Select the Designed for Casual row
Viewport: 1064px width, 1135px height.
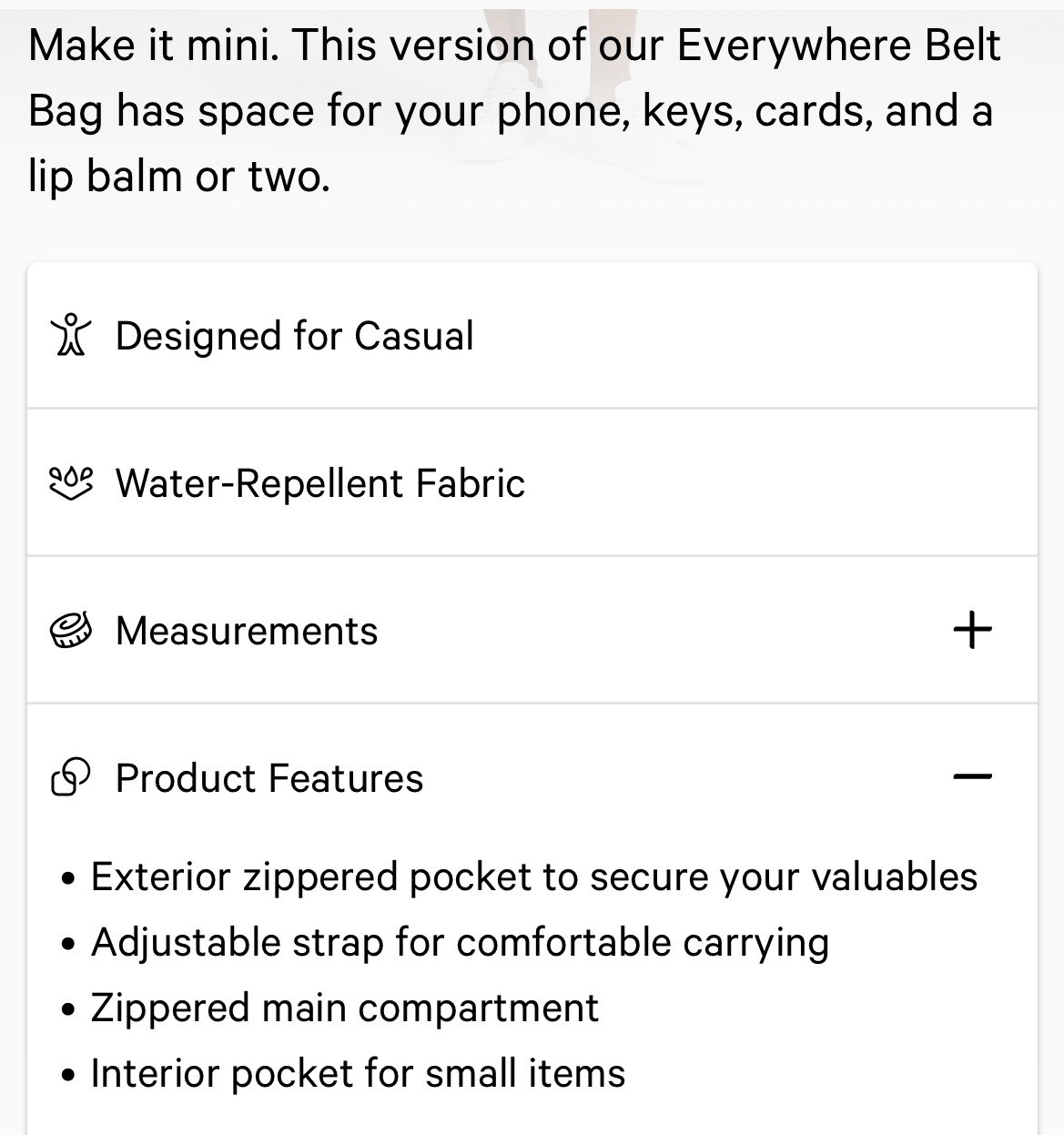coord(532,336)
